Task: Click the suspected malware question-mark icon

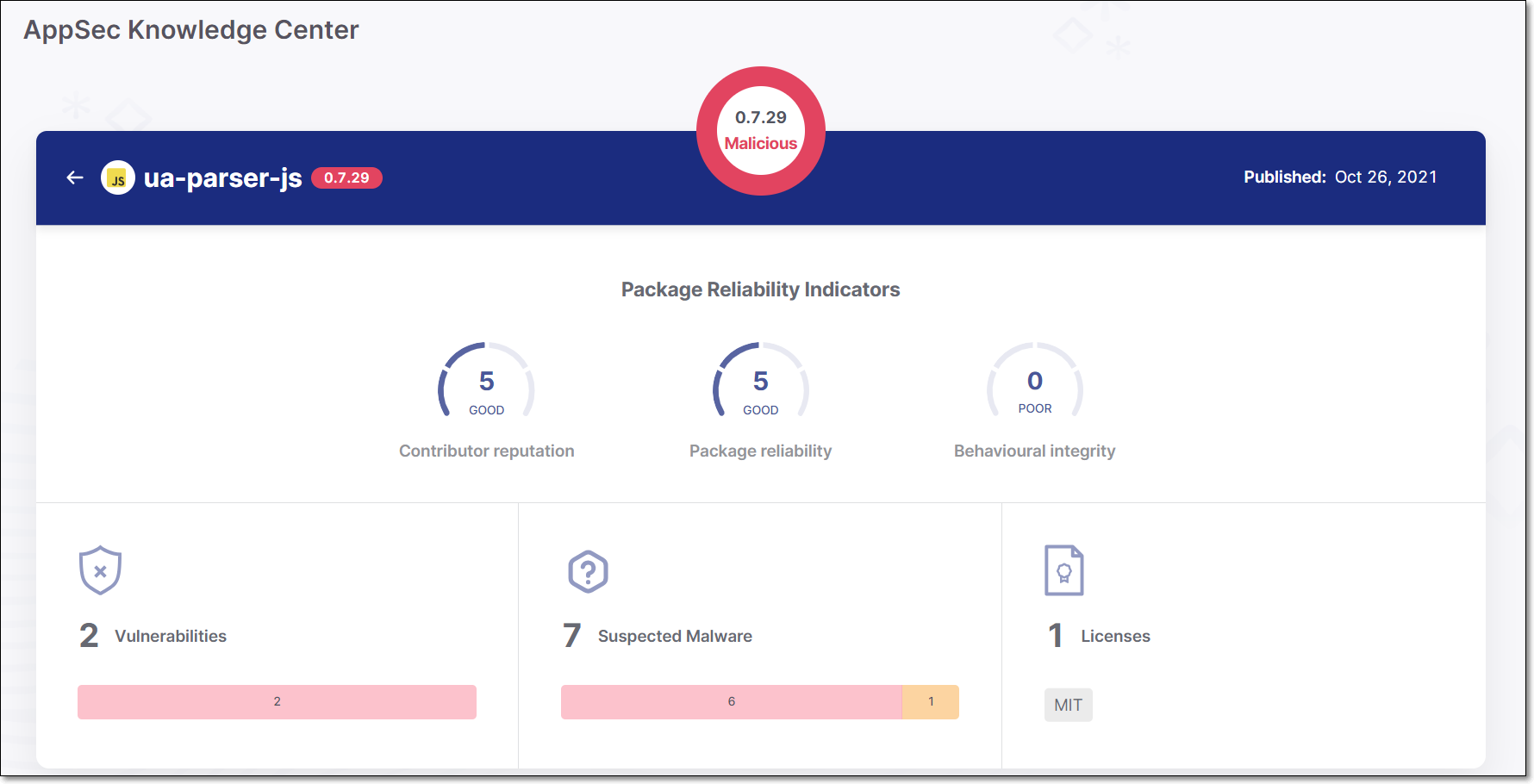Action: click(589, 571)
